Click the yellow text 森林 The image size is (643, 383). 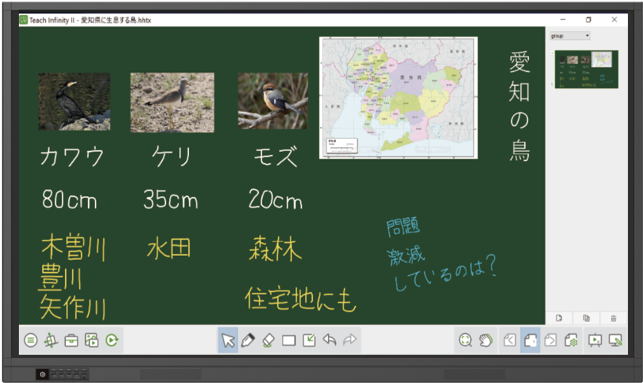(275, 248)
